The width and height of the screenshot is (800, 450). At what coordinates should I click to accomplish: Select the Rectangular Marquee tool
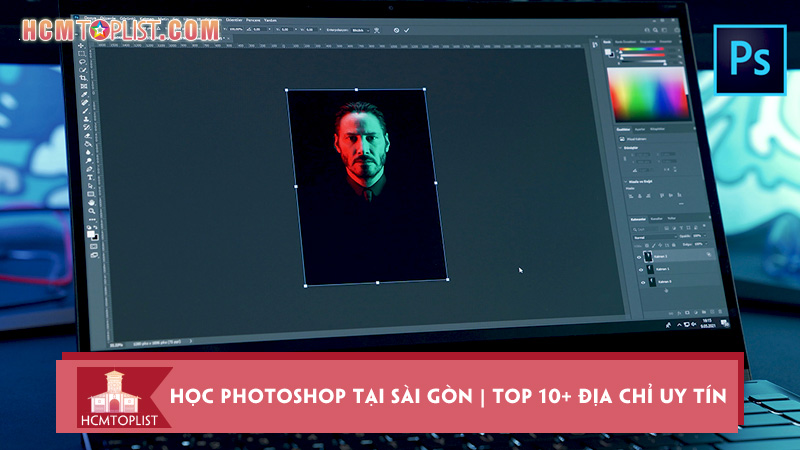point(82,54)
